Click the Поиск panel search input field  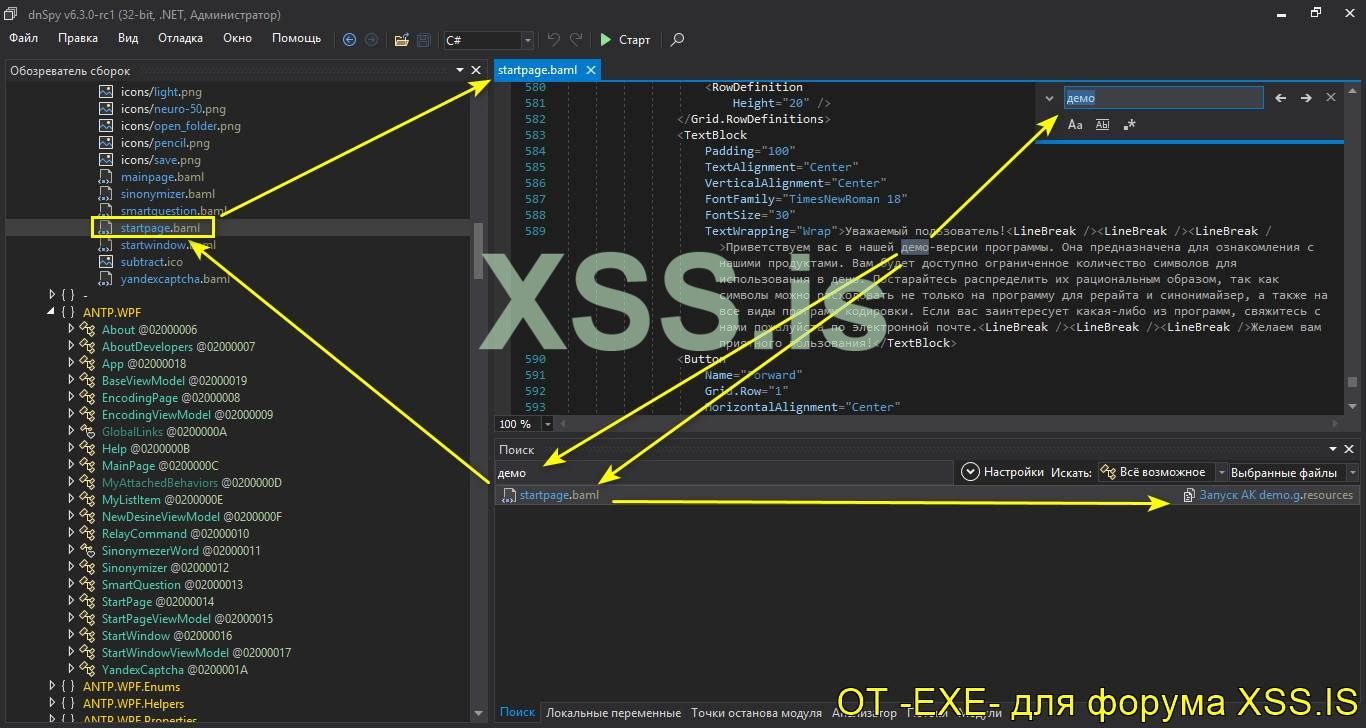(724, 472)
